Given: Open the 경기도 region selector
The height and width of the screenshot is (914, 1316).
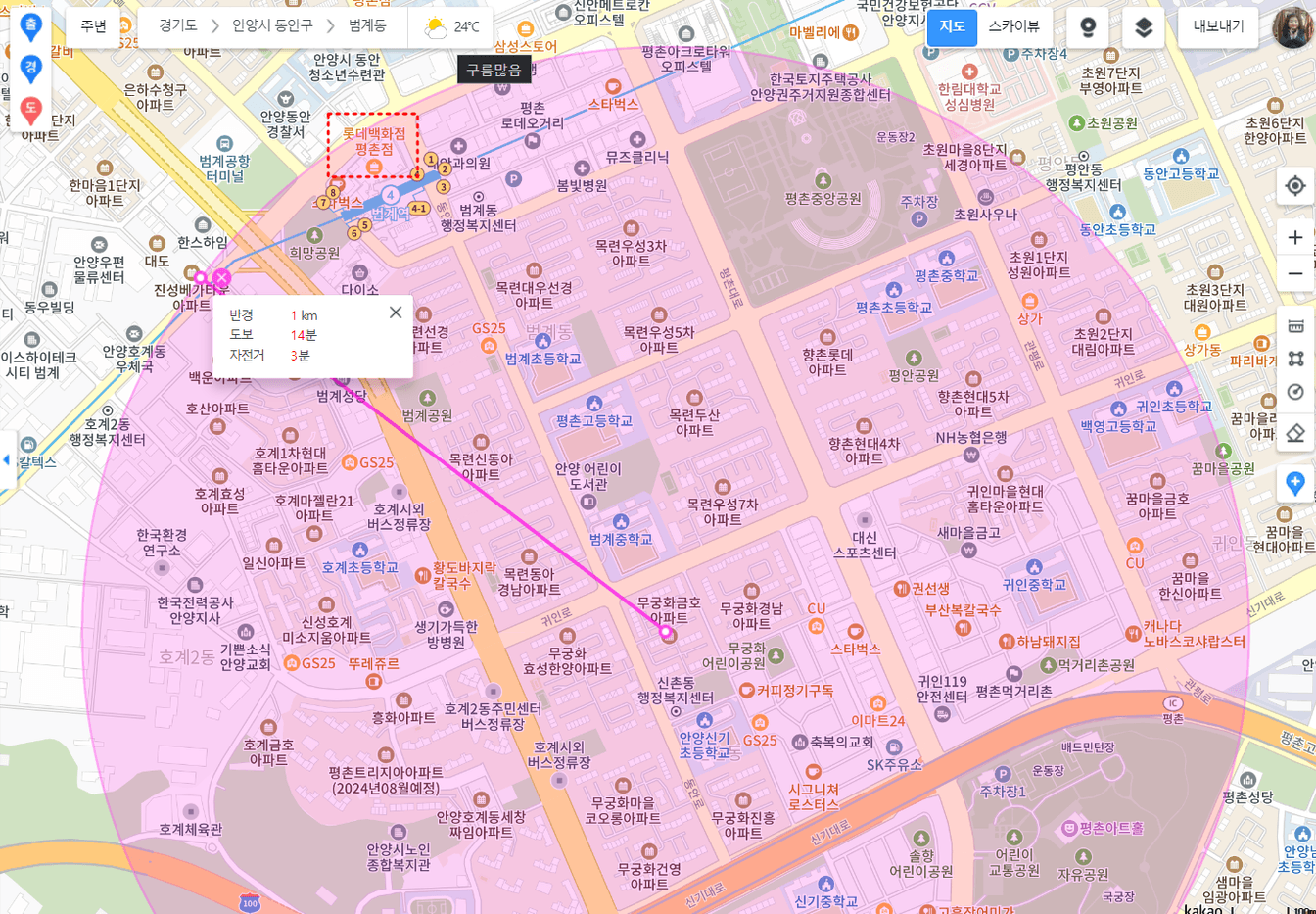Looking at the screenshot, I should coord(178,26).
